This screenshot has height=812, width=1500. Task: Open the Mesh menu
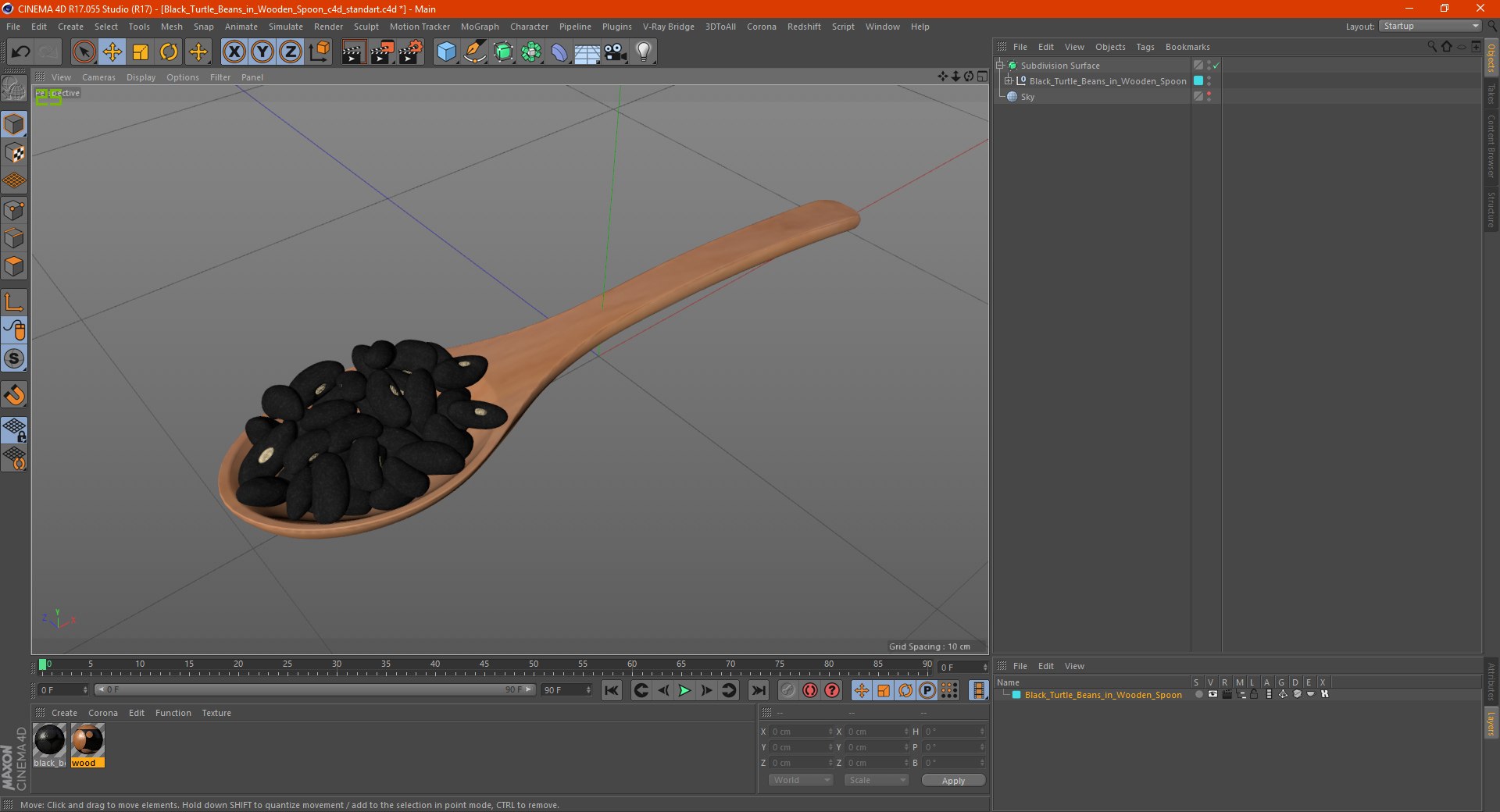tap(171, 27)
